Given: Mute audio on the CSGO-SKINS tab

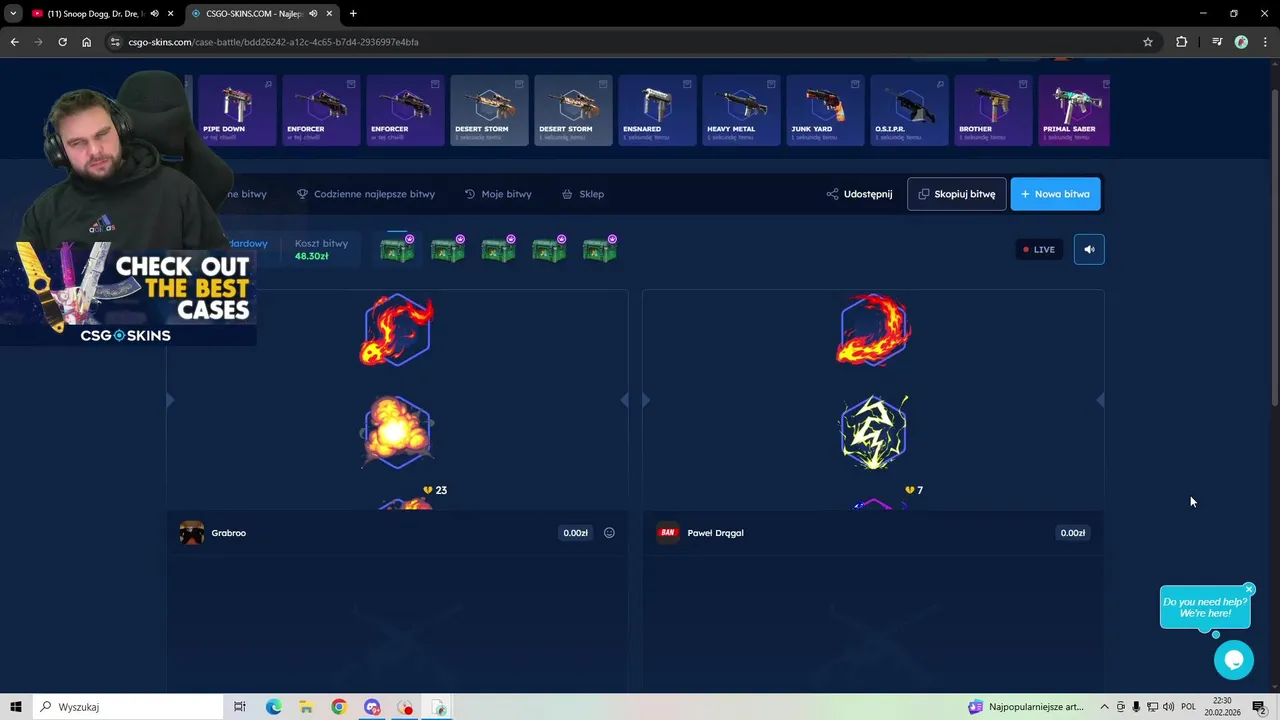Looking at the screenshot, I should coord(314,13).
